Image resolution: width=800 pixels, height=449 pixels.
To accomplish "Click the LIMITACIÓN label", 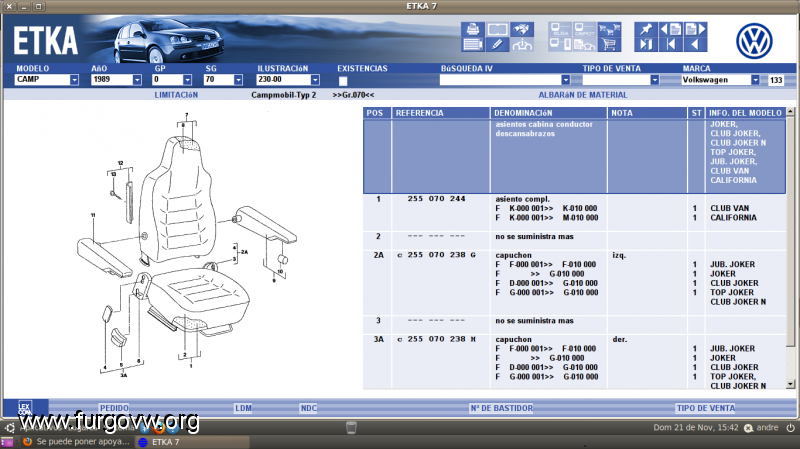I will [x=176, y=95].
